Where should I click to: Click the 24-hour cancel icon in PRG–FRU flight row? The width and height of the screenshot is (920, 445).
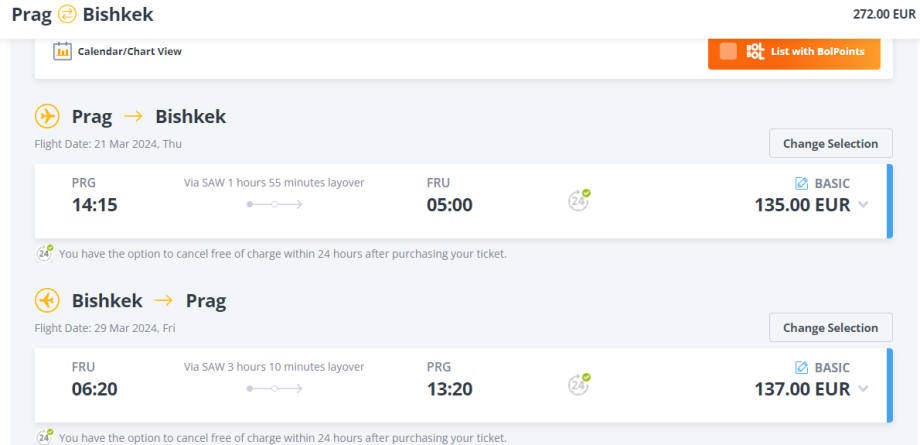tap(578, 201)
